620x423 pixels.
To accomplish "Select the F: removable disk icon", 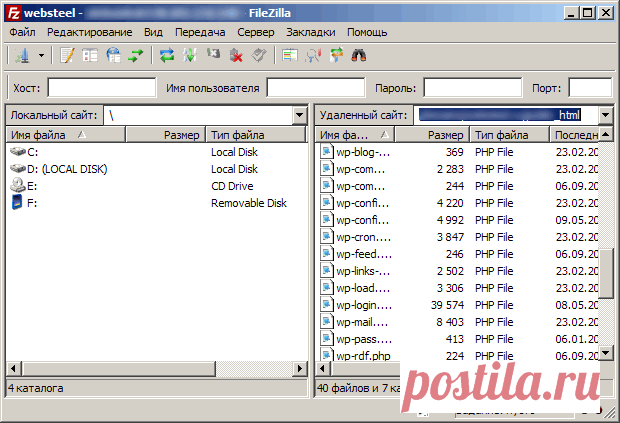I will tap(17, 202).
